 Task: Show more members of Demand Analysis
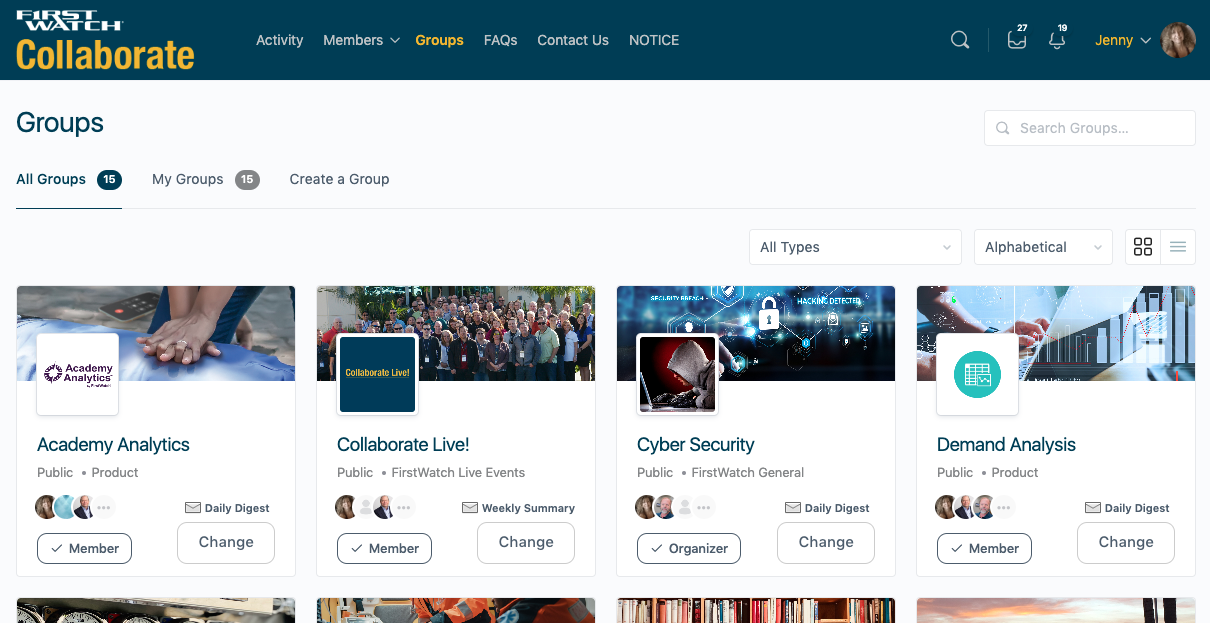coord(1004,507)
